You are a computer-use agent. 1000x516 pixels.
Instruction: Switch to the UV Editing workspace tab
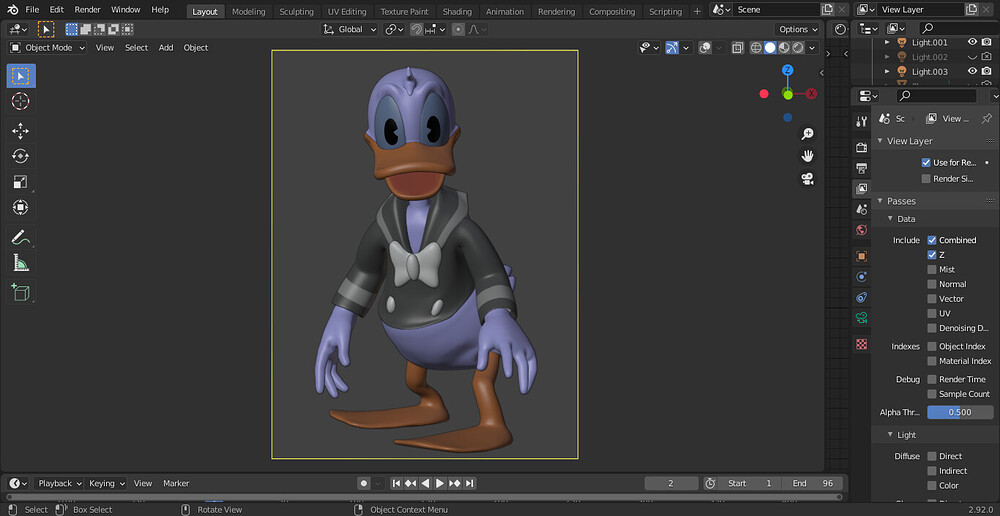click(347, 11)
